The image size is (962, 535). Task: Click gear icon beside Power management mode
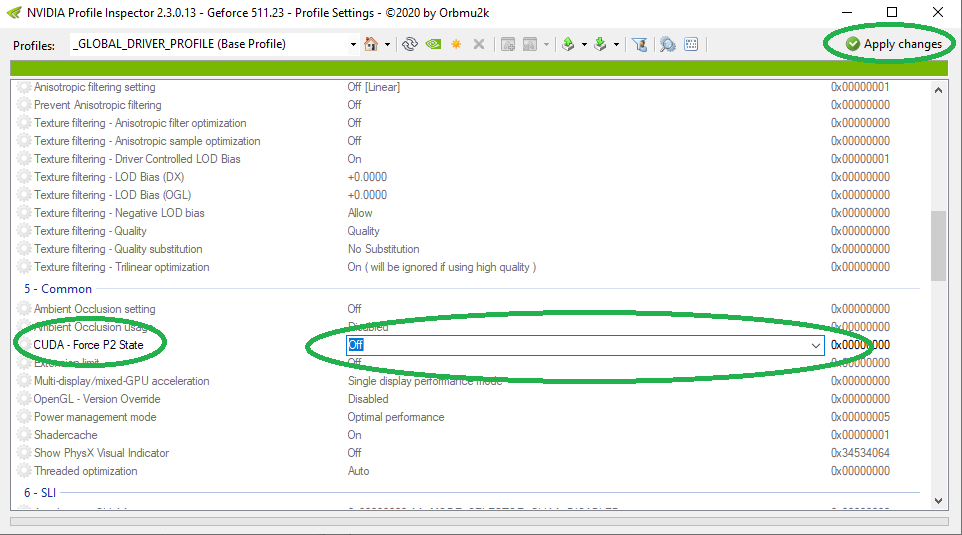(23, 417)
